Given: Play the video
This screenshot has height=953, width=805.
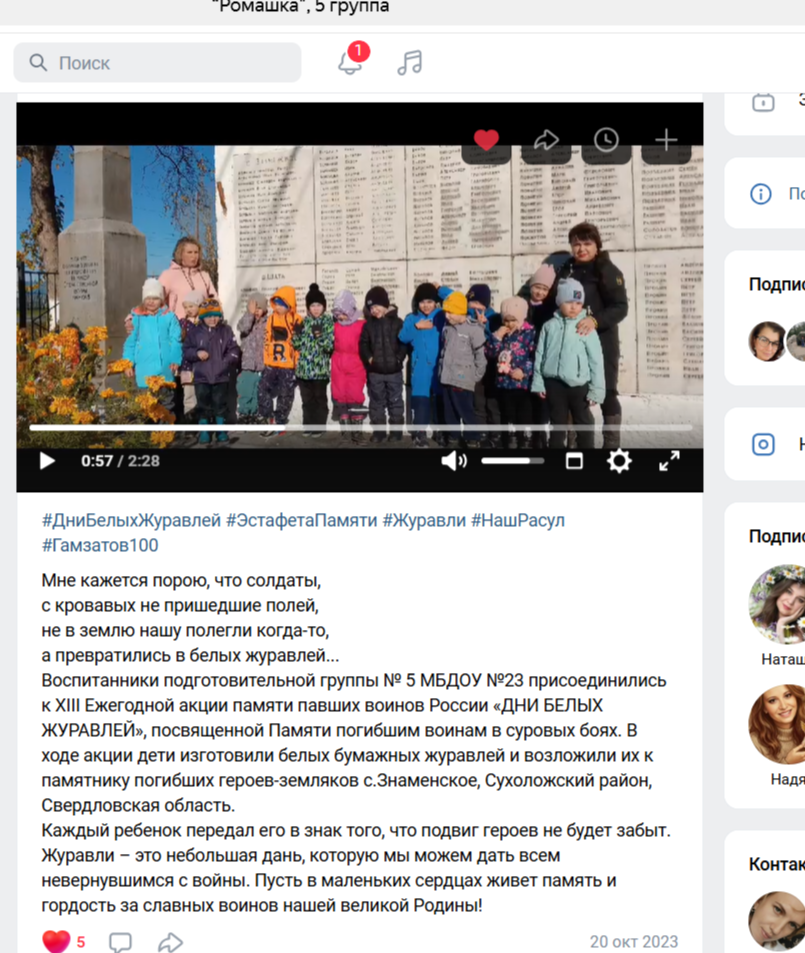Looking at the screenshot, I should coord(47,461).
